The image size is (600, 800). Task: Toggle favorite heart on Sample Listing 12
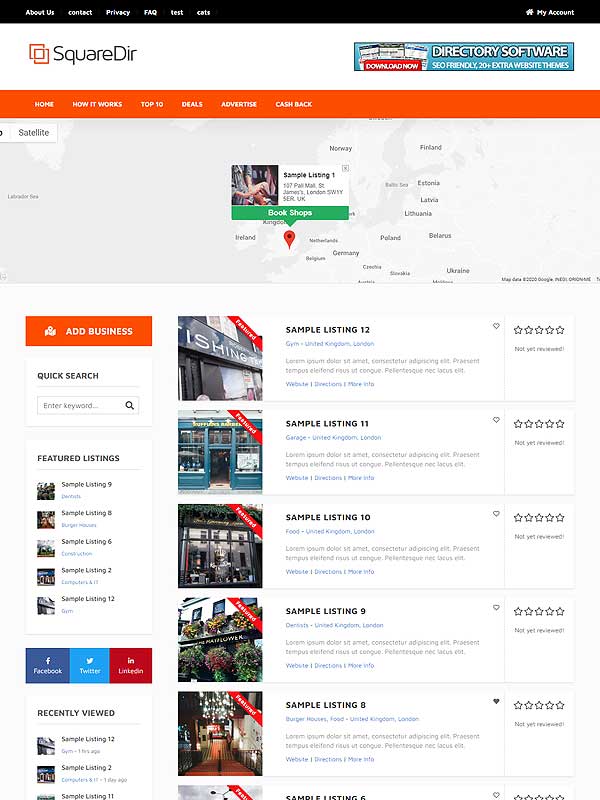coord(496,326)
